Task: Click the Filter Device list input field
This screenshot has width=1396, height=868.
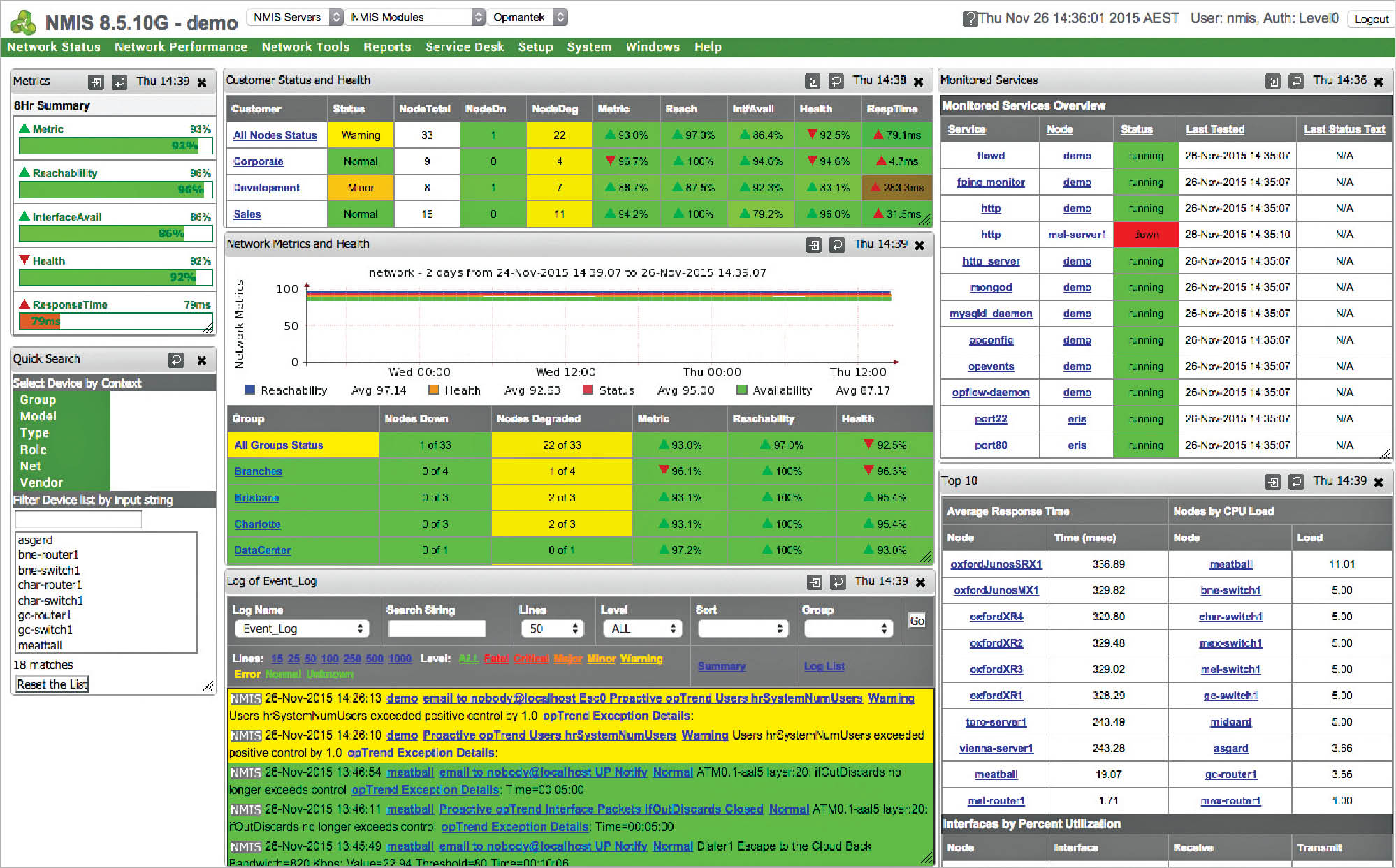Action: click(78, 519)
